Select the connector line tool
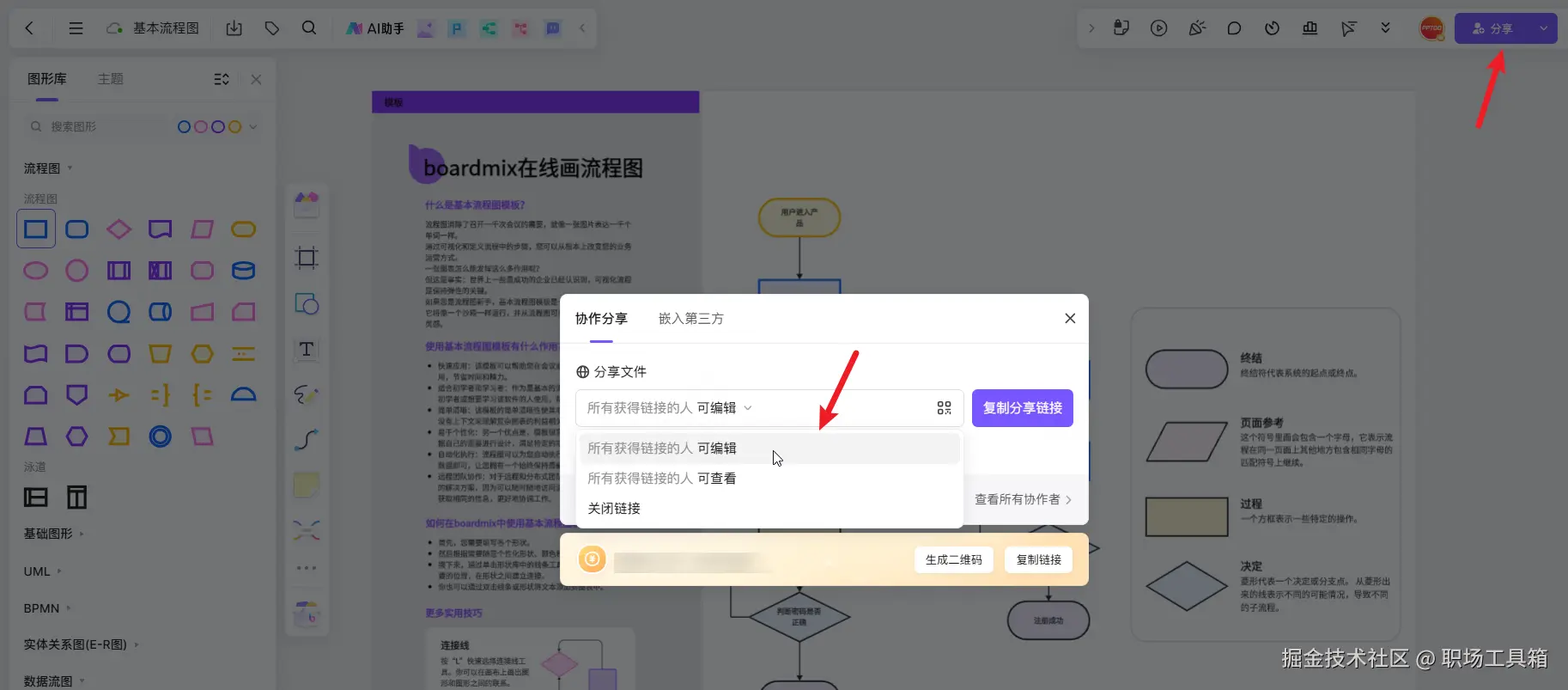Viewport: 1568px width, 690px height. click(307, 440)
